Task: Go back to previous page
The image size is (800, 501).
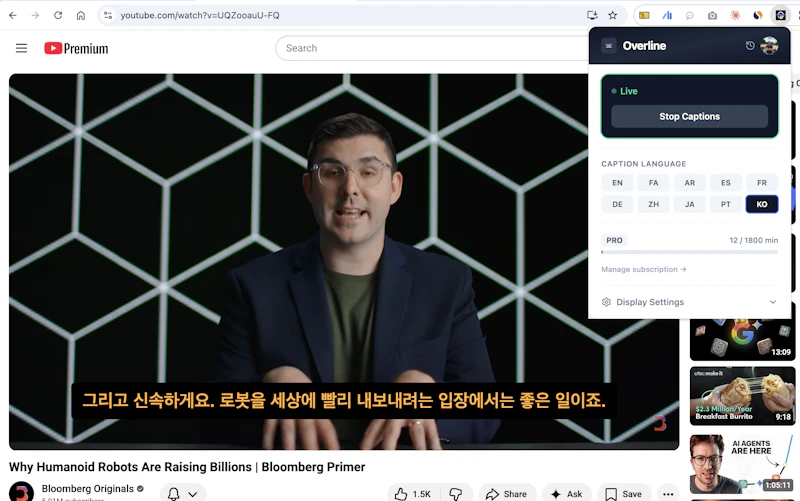Action: pyautogui.click(x=13, y=15)
